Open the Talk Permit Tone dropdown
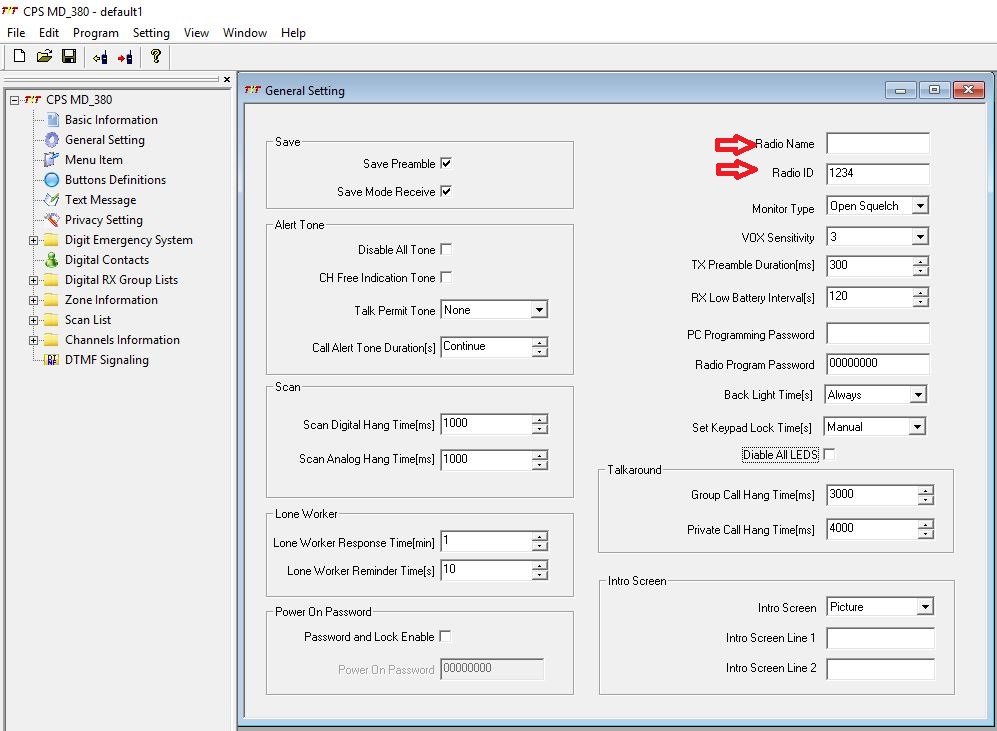Image resolution: width=997 pixels, height=731 pixels. [541, 309]
